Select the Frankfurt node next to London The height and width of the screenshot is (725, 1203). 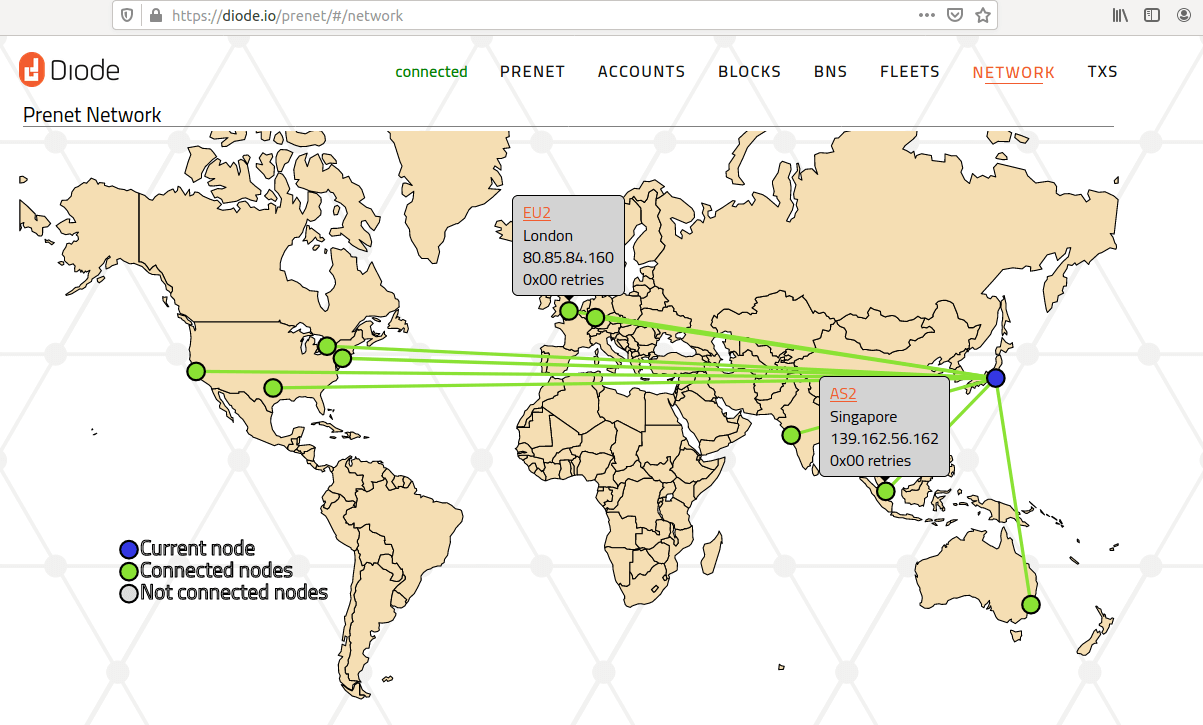595,318
